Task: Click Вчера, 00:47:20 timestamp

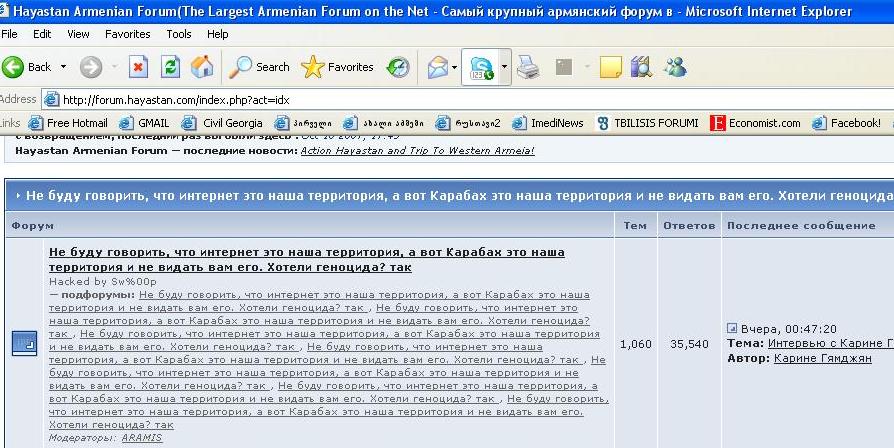Action: coord(789,329)
